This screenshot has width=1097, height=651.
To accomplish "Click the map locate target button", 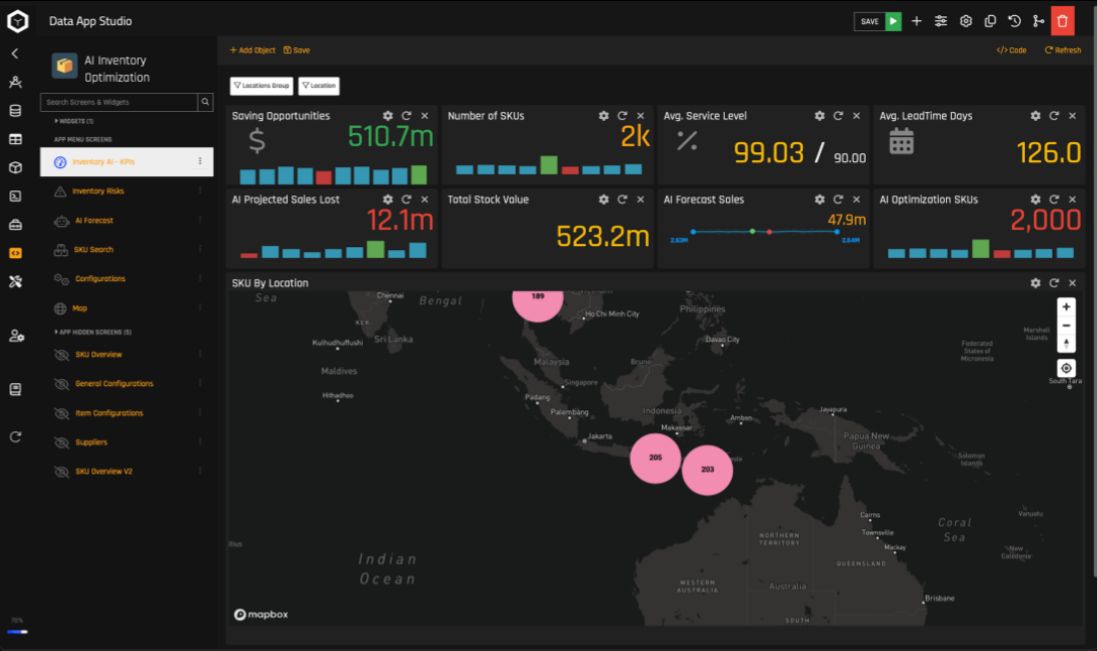I will point(1066,368).
